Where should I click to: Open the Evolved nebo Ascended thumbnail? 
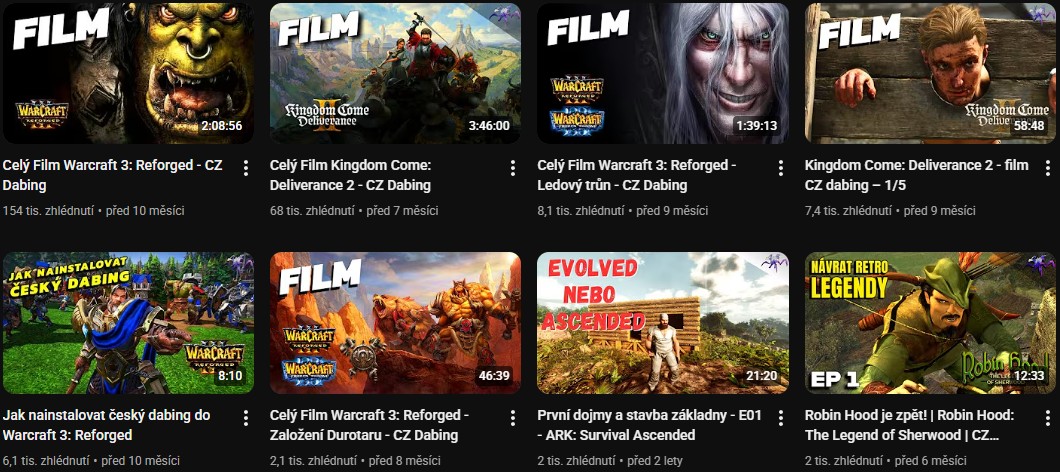[662, 323]
